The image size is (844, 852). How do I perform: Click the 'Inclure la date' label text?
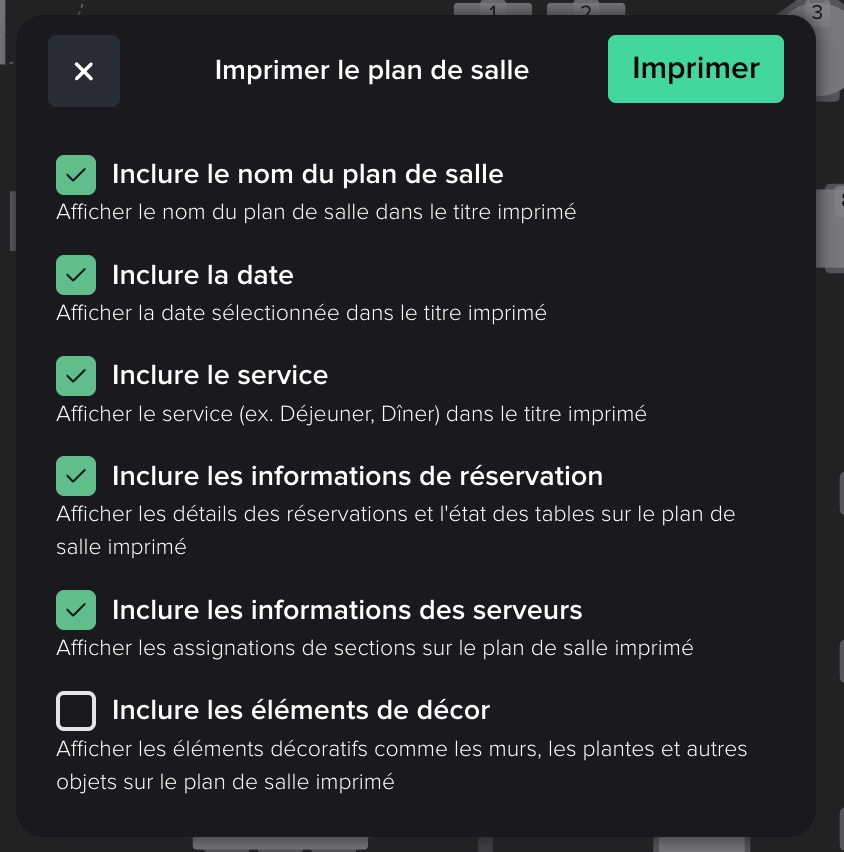[202, 275]
